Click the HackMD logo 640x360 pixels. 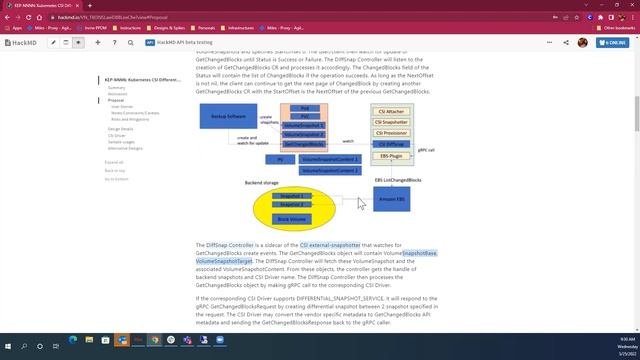[x=21, y=42]
